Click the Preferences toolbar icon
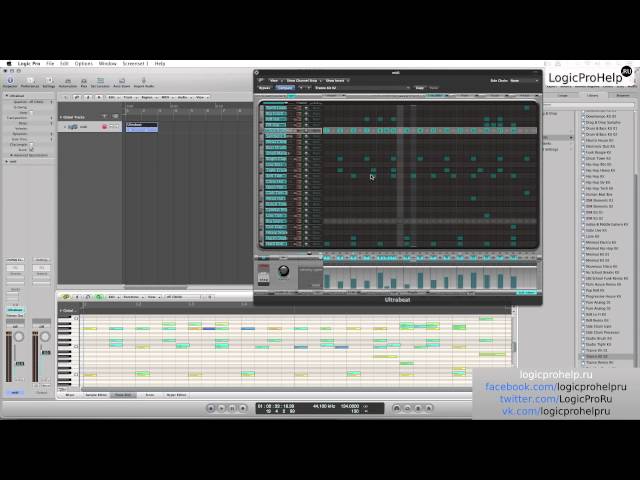Image resolution: width=640 pixels, height=480 pixels. pos(30,82)
